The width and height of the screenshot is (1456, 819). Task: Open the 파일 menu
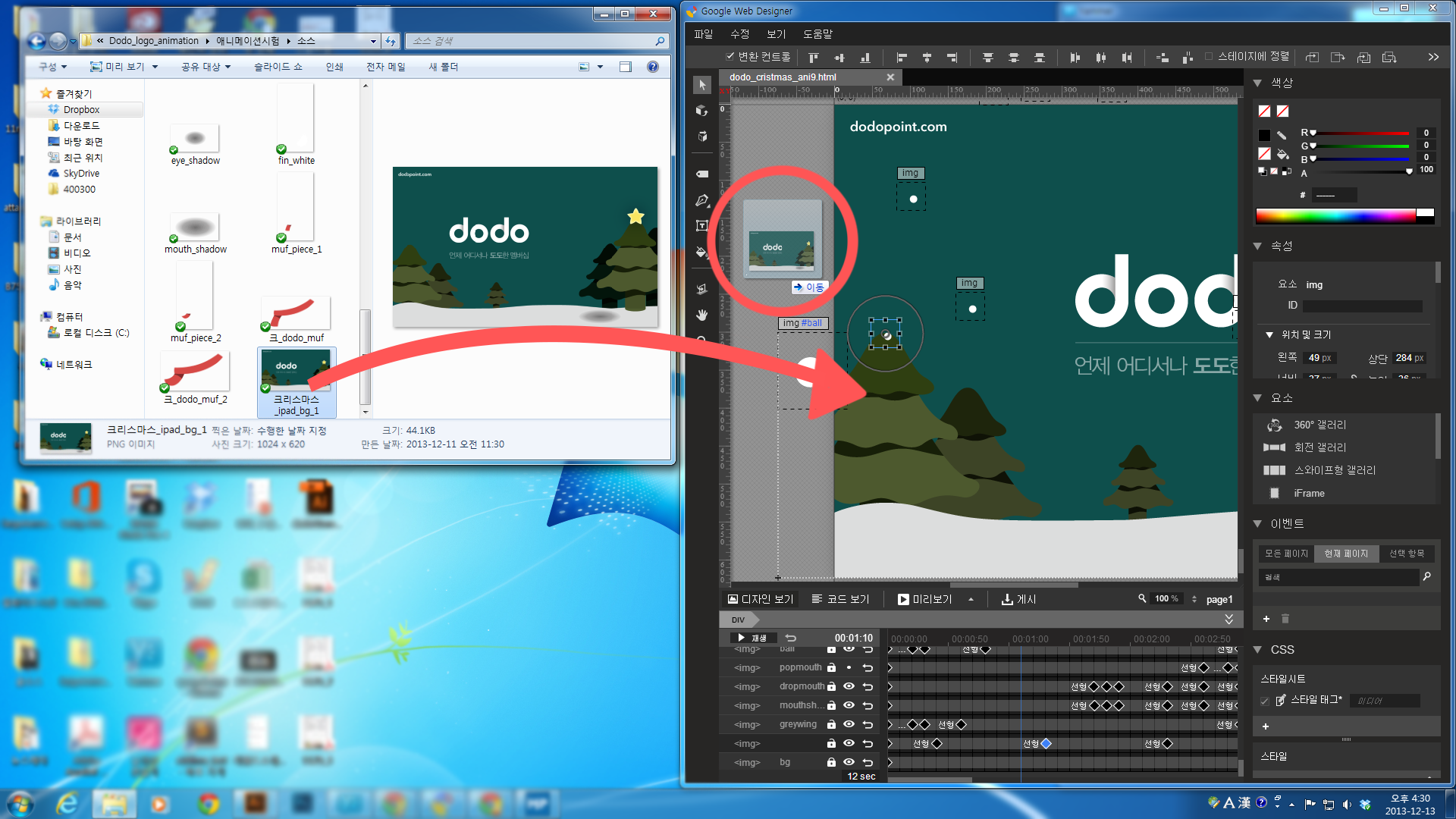click(x=703, y=34)
